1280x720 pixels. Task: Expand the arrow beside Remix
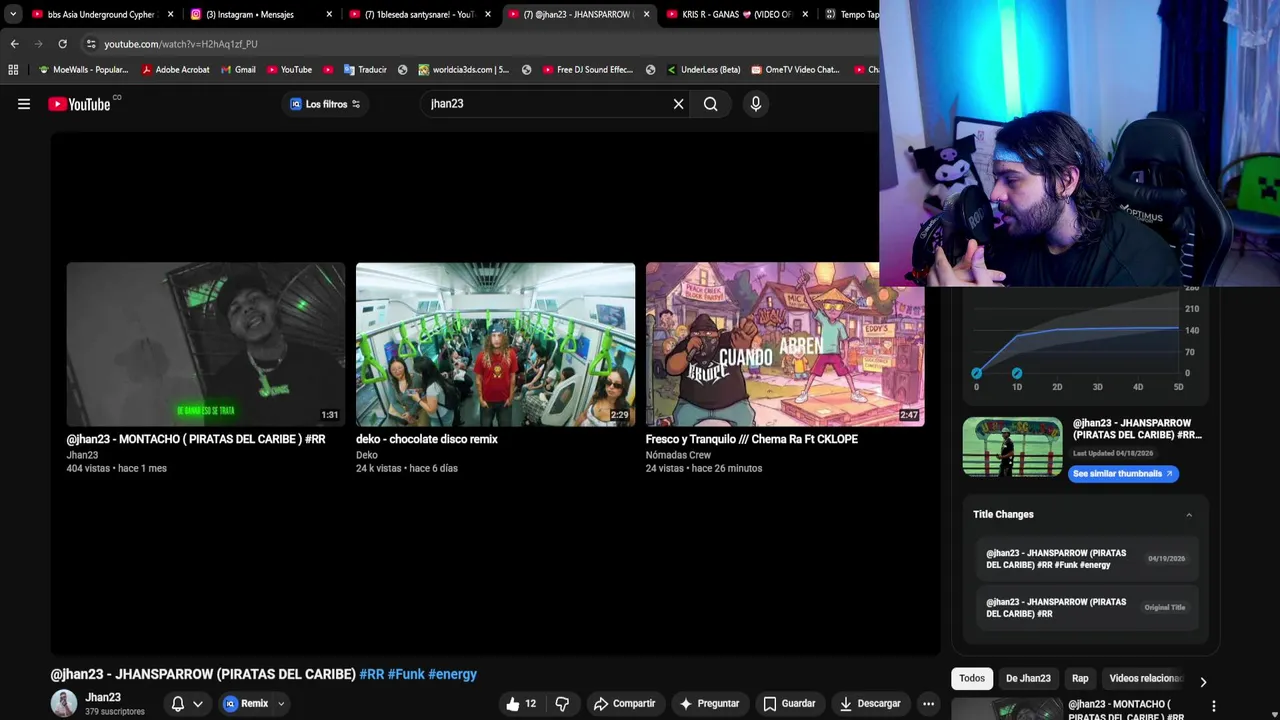pos(281,704)
